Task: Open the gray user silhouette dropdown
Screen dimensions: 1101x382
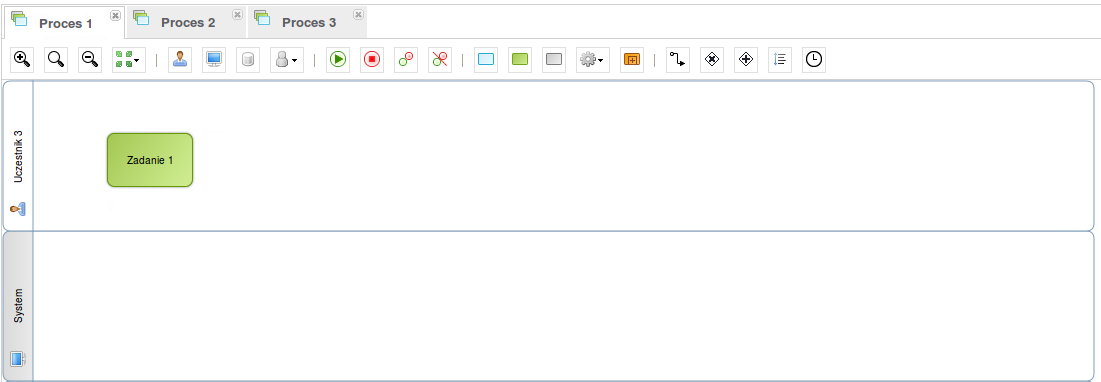Action: tap(286, 60)
